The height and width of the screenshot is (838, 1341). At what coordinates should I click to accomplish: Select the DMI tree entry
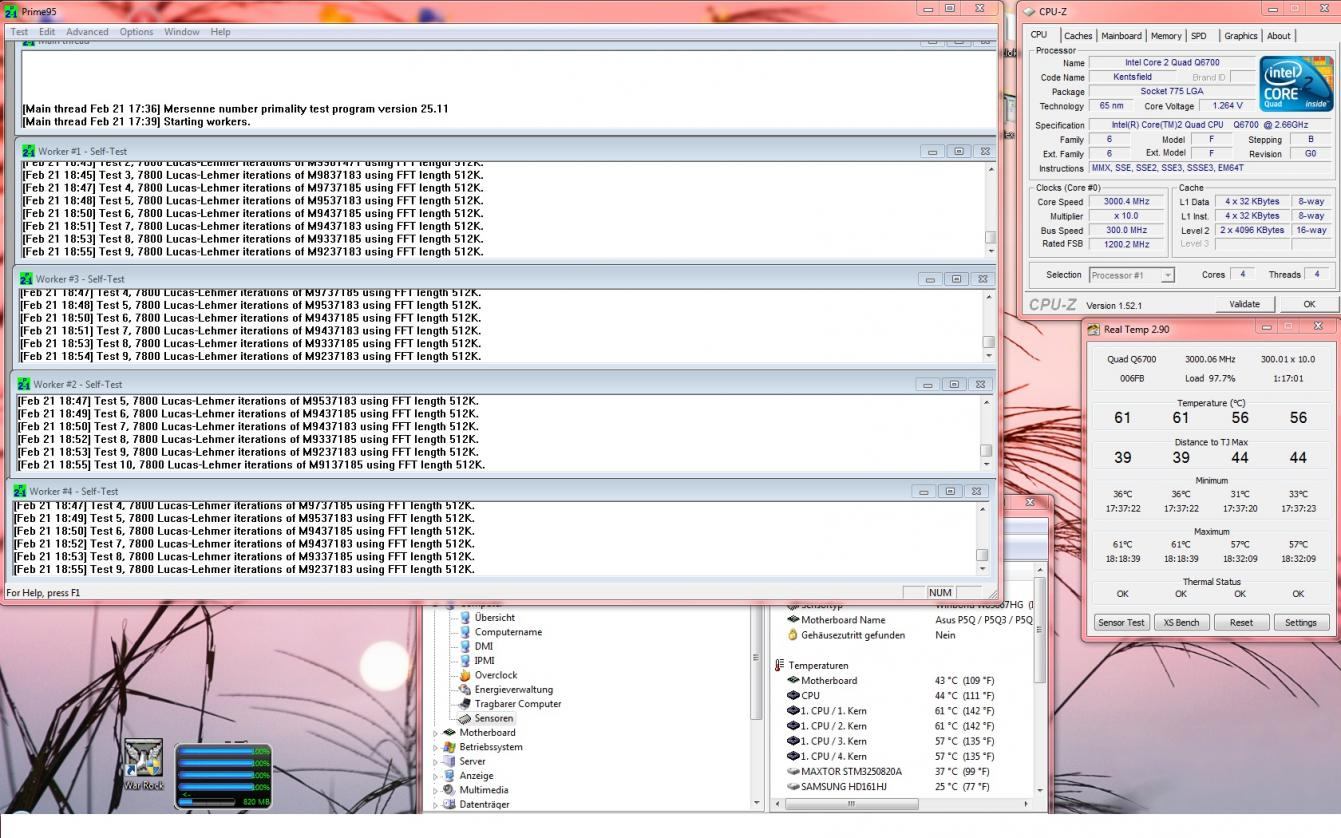484,646
